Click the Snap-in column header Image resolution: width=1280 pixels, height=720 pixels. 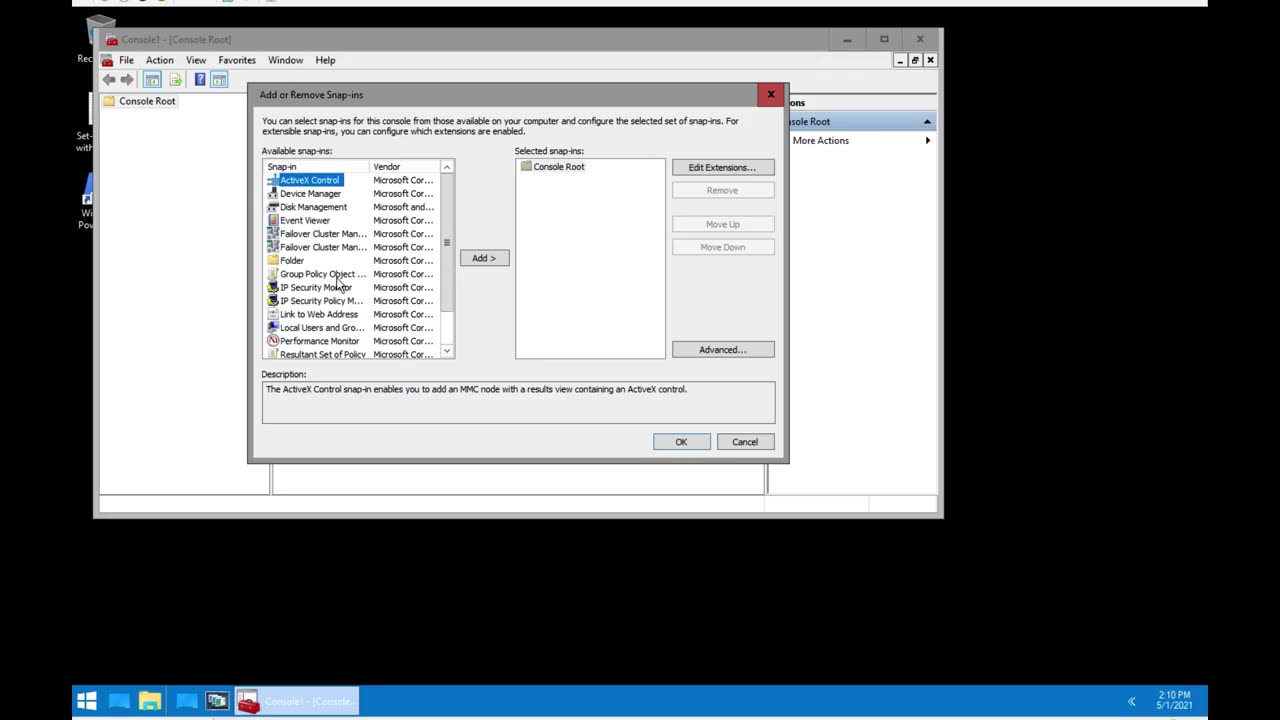(x=316, y=167)
